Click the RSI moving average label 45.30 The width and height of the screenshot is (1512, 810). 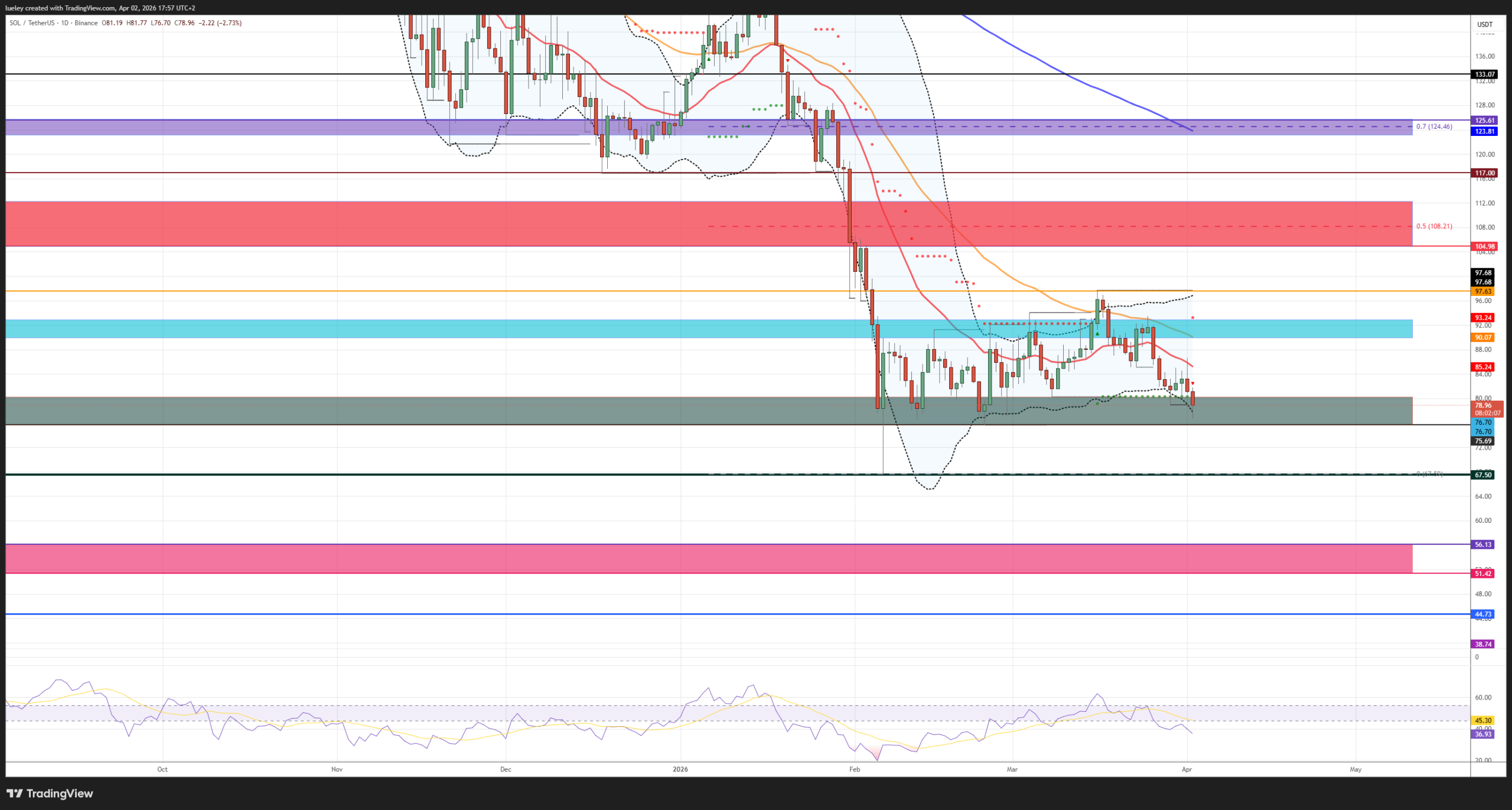click(1483, 720)
